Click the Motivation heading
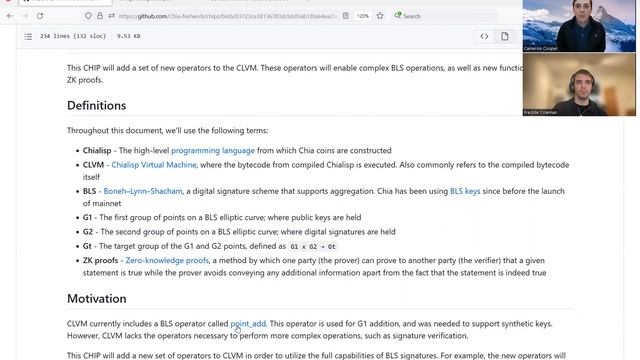 [97, 299]
